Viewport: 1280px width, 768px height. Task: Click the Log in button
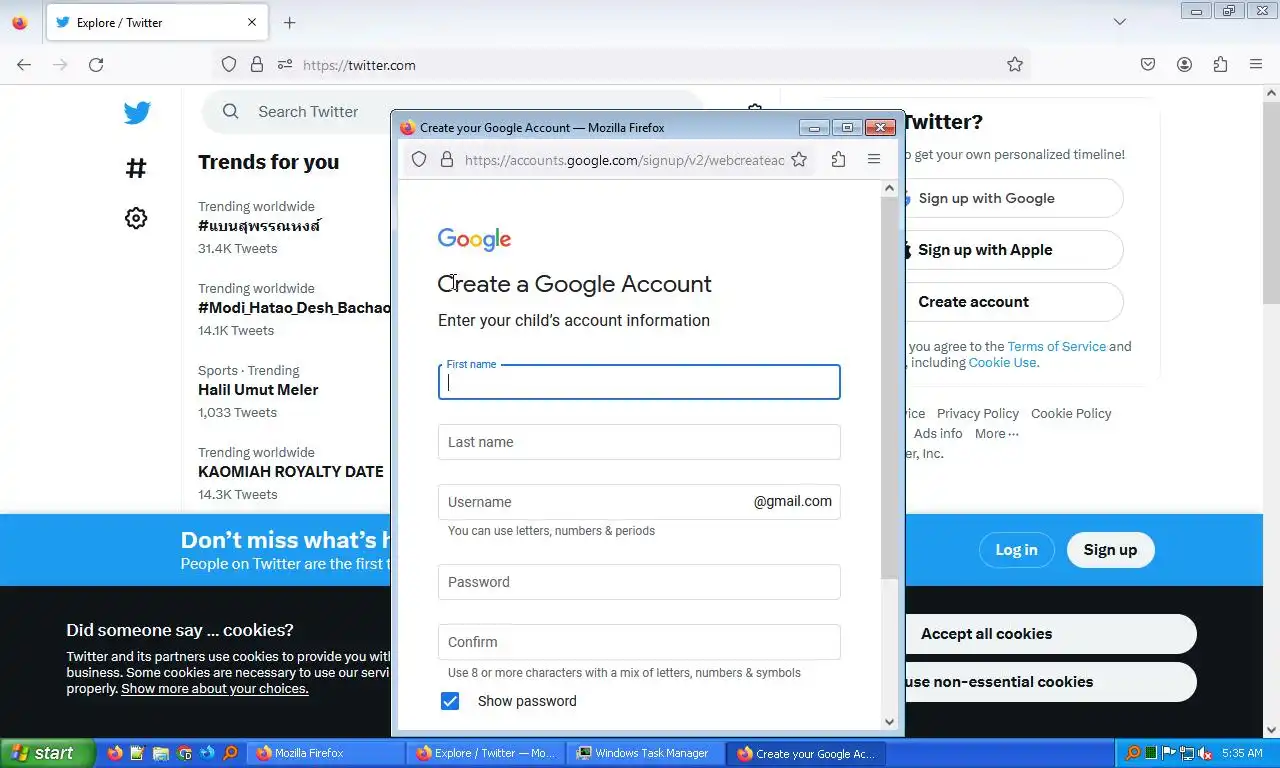pos(1016,550)
